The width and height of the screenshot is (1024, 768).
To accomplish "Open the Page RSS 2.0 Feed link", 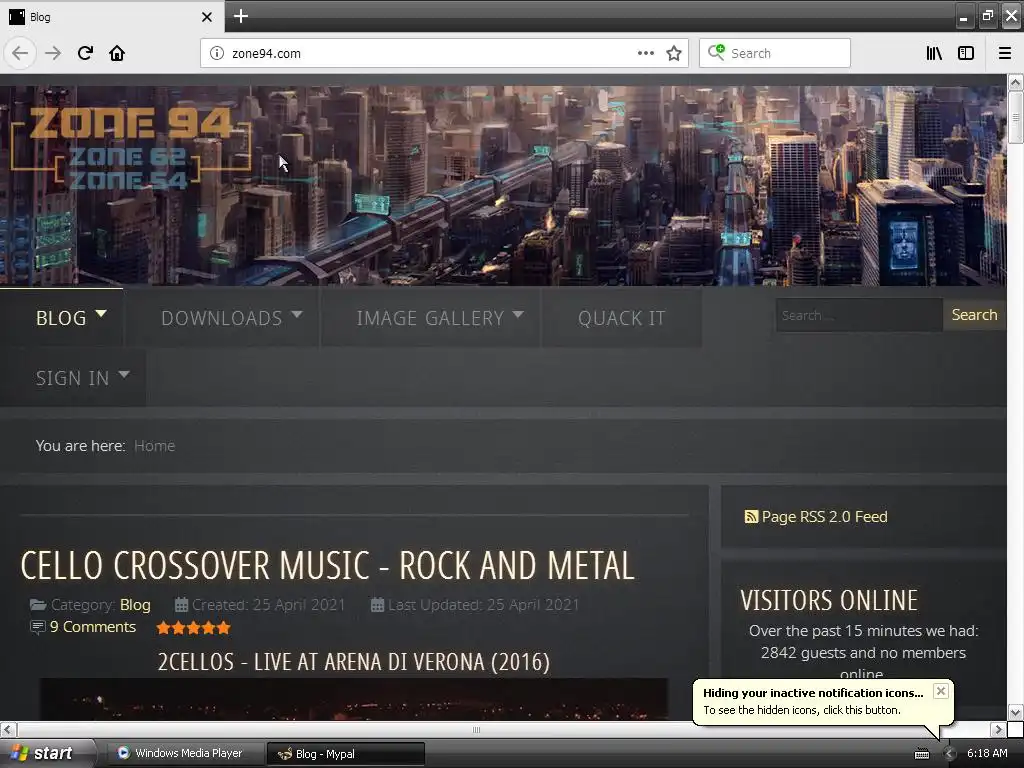I will [824, 517].
